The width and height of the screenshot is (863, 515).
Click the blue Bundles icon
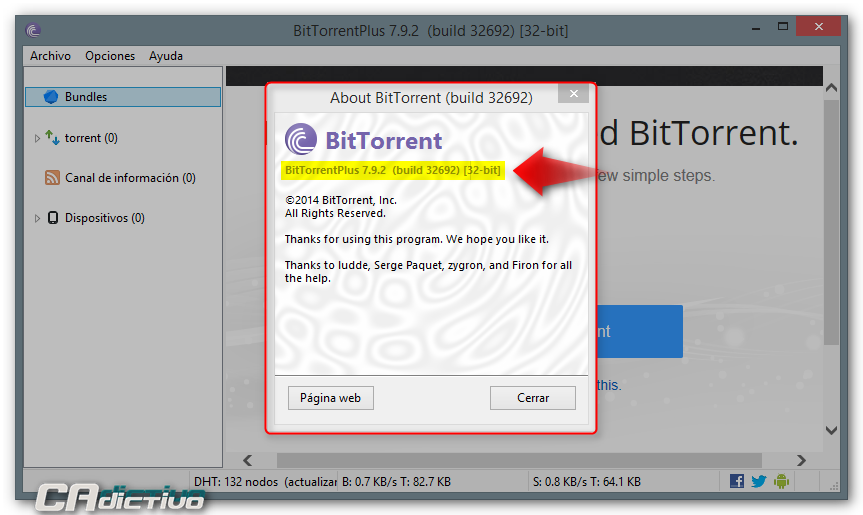[51, 97]
